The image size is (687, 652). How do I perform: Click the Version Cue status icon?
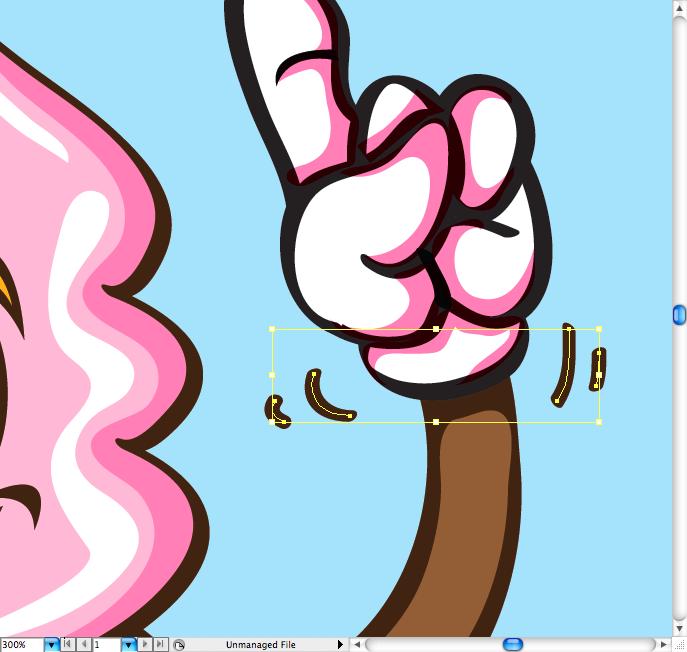(x=179, y=645)
